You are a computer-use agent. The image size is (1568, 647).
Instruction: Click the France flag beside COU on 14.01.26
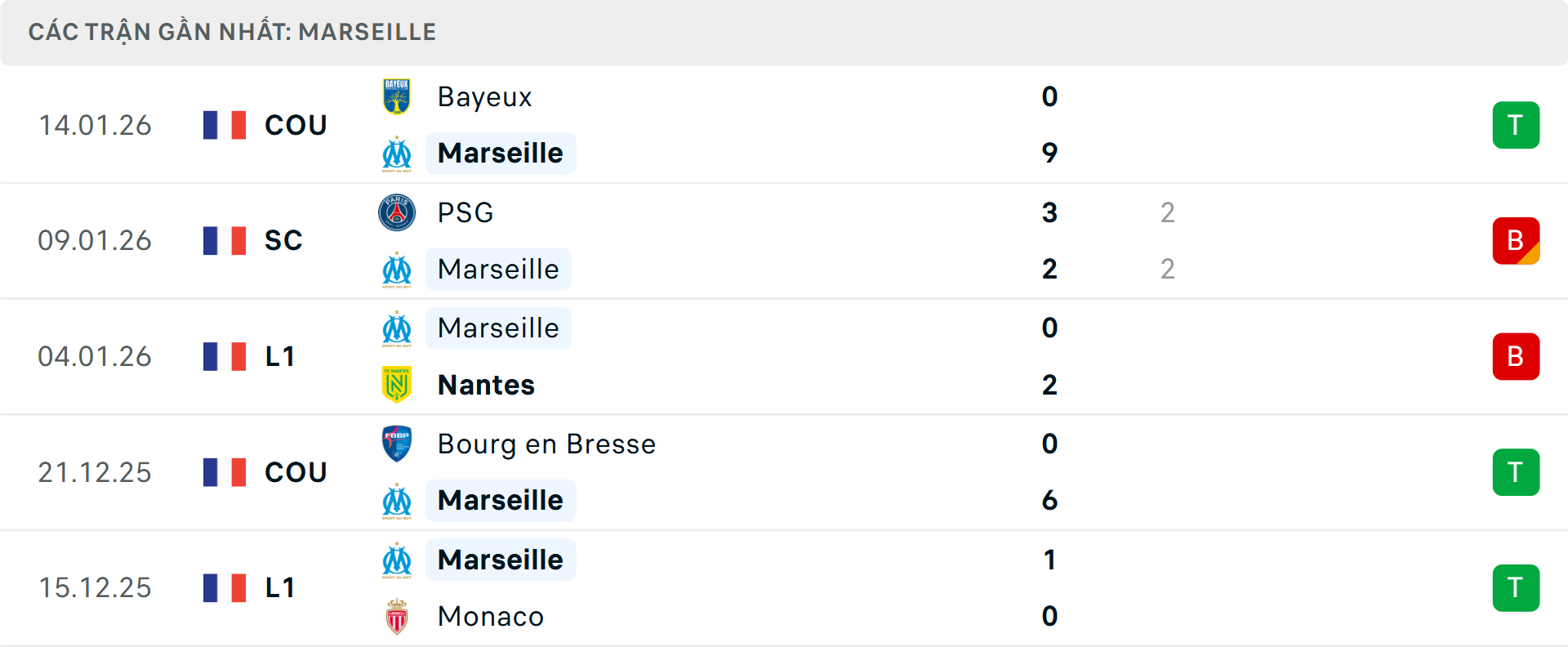click(x=225, y=125)
